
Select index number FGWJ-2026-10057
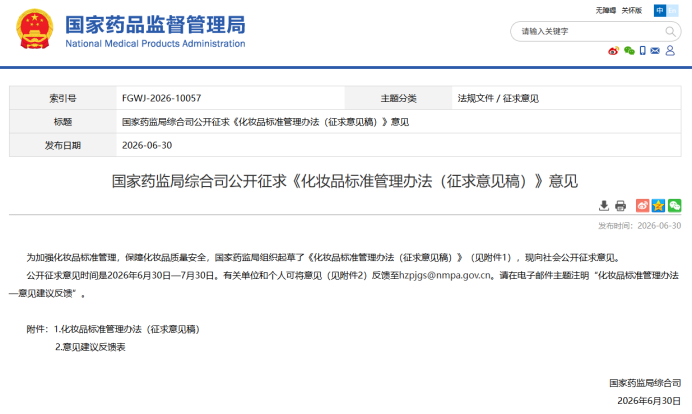click(162, 98)
